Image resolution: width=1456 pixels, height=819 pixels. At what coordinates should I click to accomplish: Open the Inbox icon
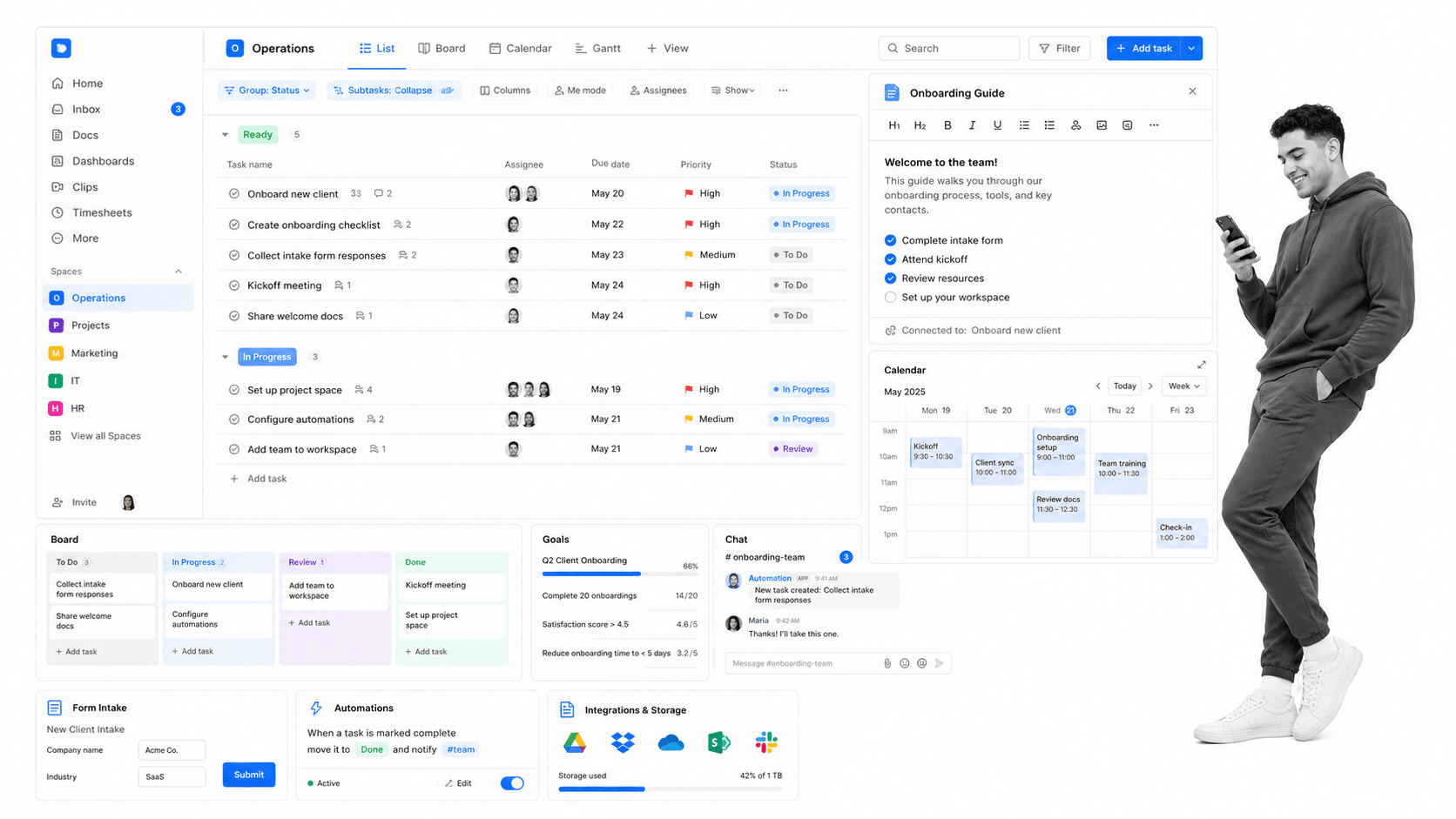pos(57,110)
